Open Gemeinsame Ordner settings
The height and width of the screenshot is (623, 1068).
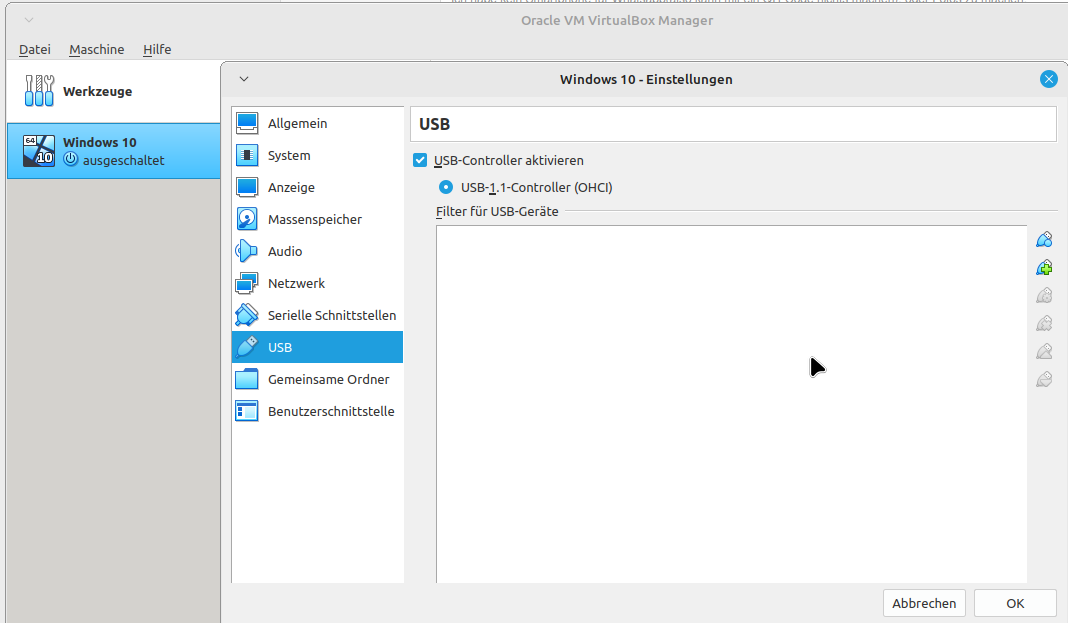[x=317, y=379]
